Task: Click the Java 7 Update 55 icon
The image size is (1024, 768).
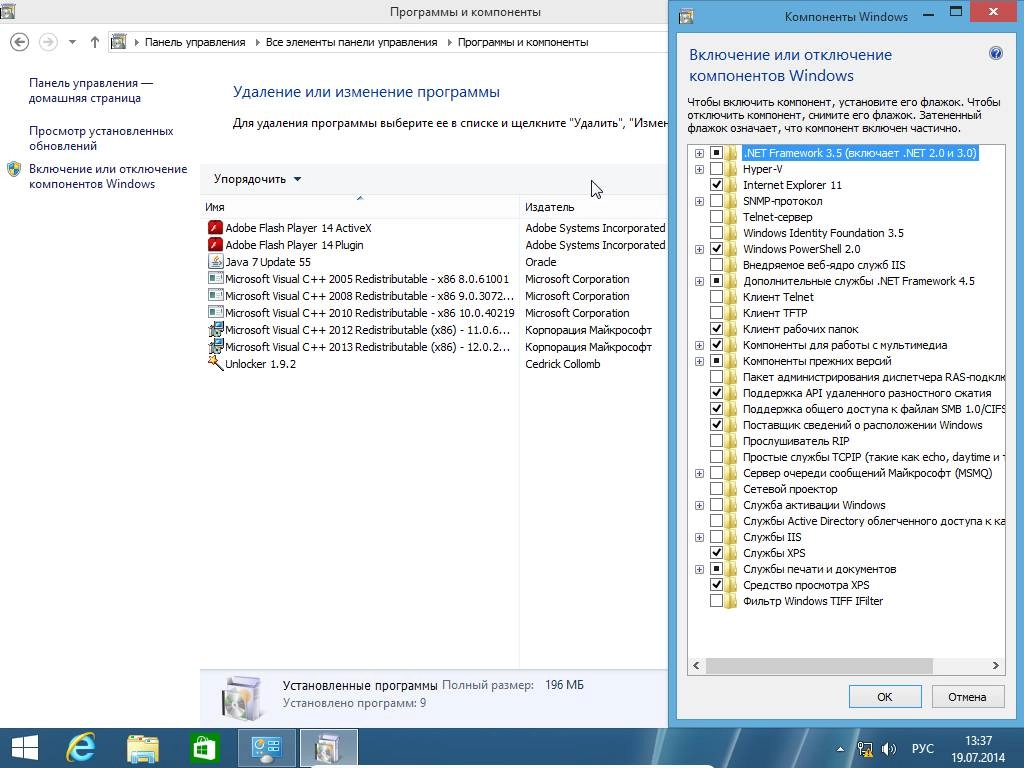Action: (x=215, y=261)
